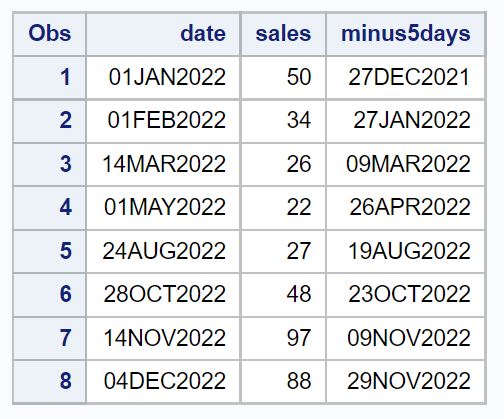Select the minus5days column header
The height and width of the screenshot is (419, 504).
click(405, 34)
